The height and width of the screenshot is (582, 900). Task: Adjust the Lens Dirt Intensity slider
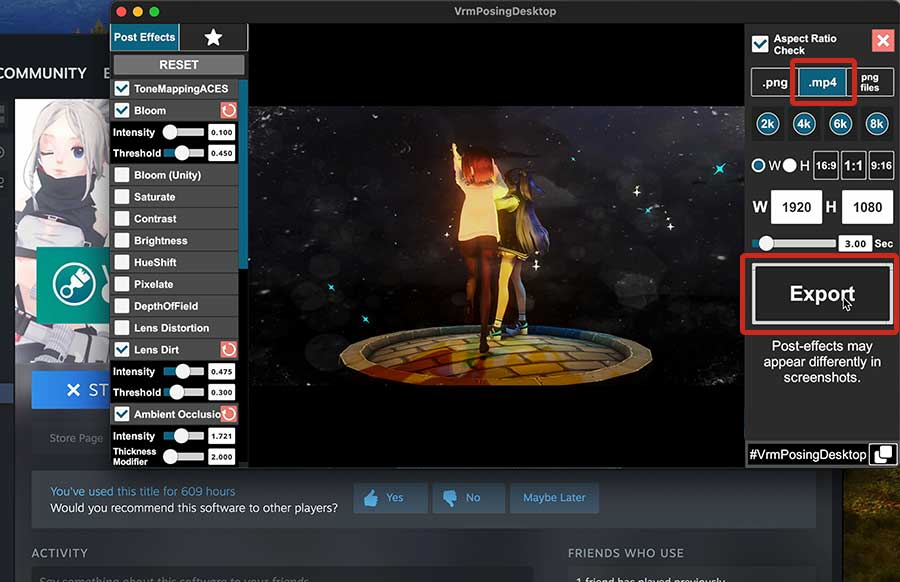[183, 372]
